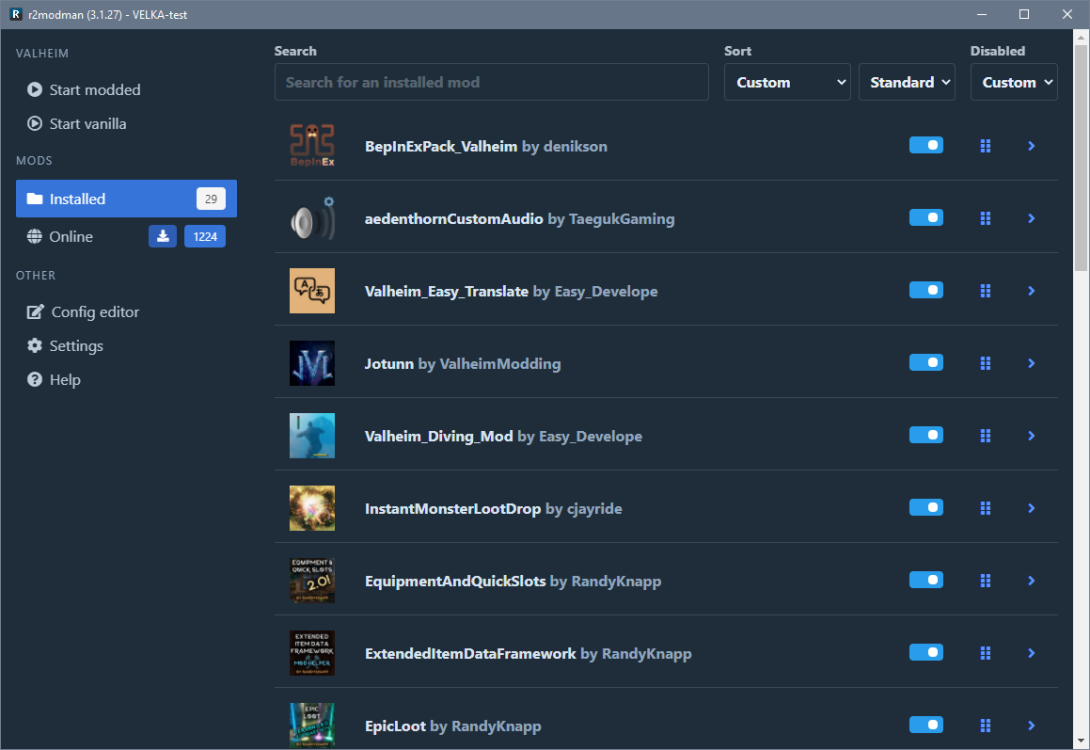This screenshot has width=1090, height=750.
Task: Expand the EquipmentAndQuickSlots row chevron
Action: (x=1032, y=580)
